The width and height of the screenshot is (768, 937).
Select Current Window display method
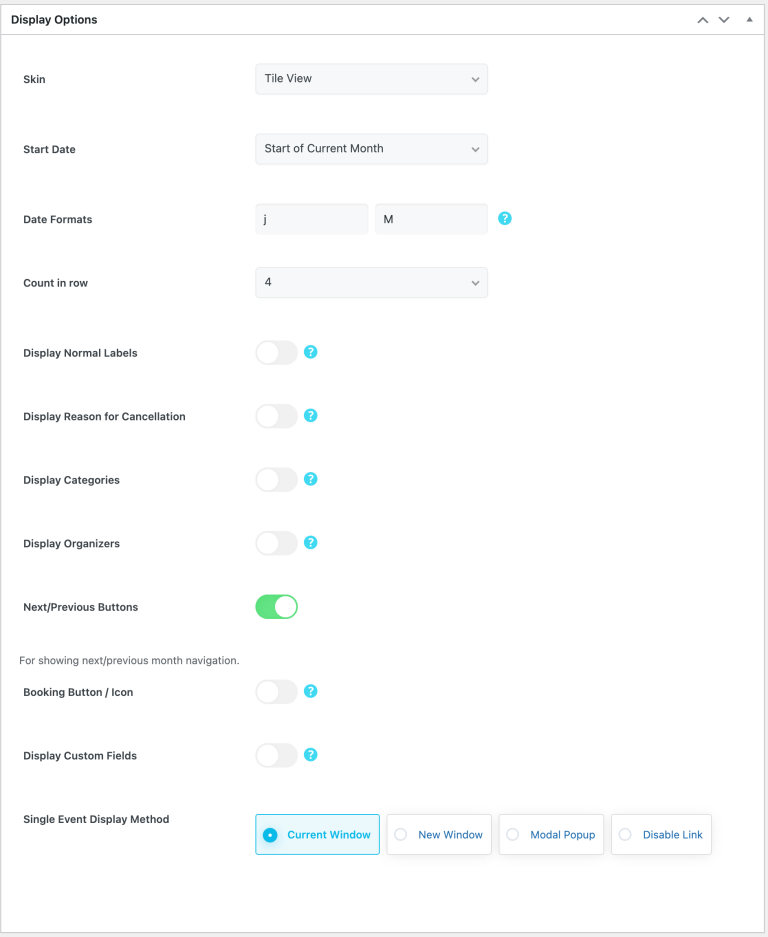(317, 834)
